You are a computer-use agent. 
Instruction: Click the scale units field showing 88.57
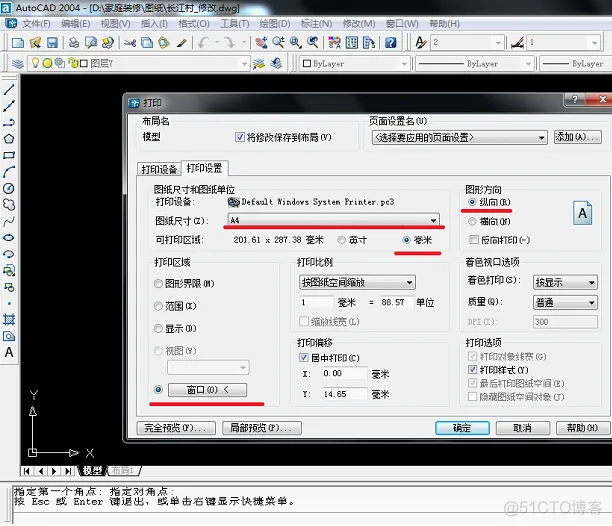coord(396,302)
